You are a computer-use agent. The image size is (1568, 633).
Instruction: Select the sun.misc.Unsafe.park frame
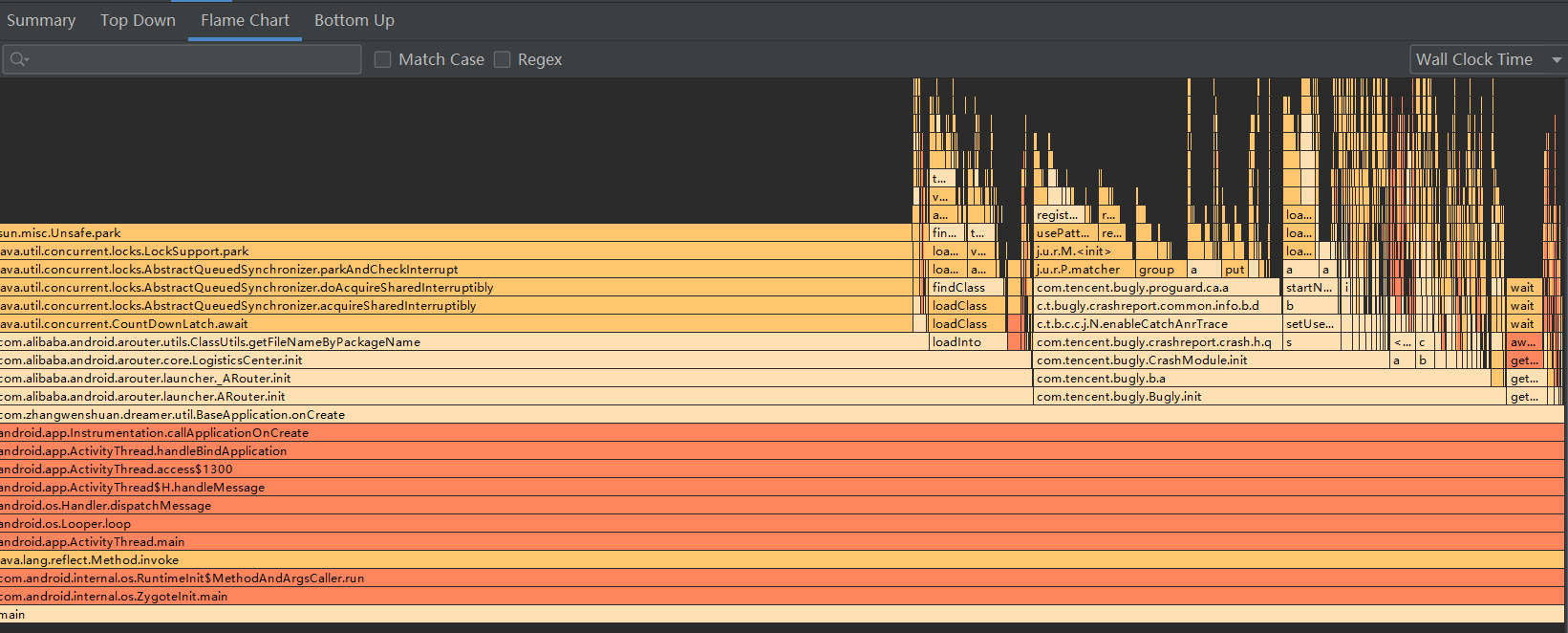pos(456,233)
